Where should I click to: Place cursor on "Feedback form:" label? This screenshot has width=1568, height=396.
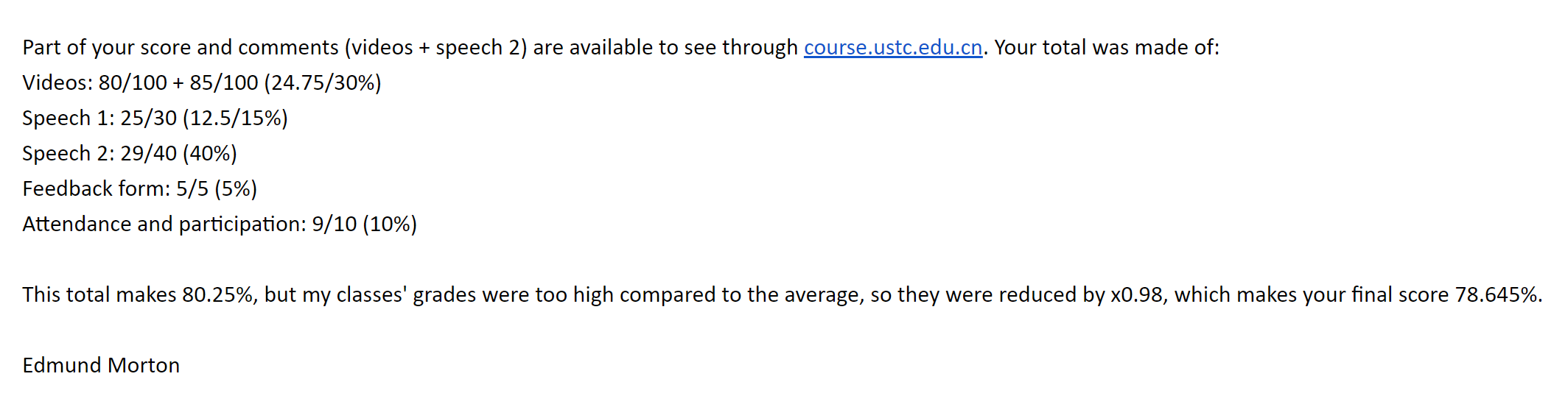[96, 189]
